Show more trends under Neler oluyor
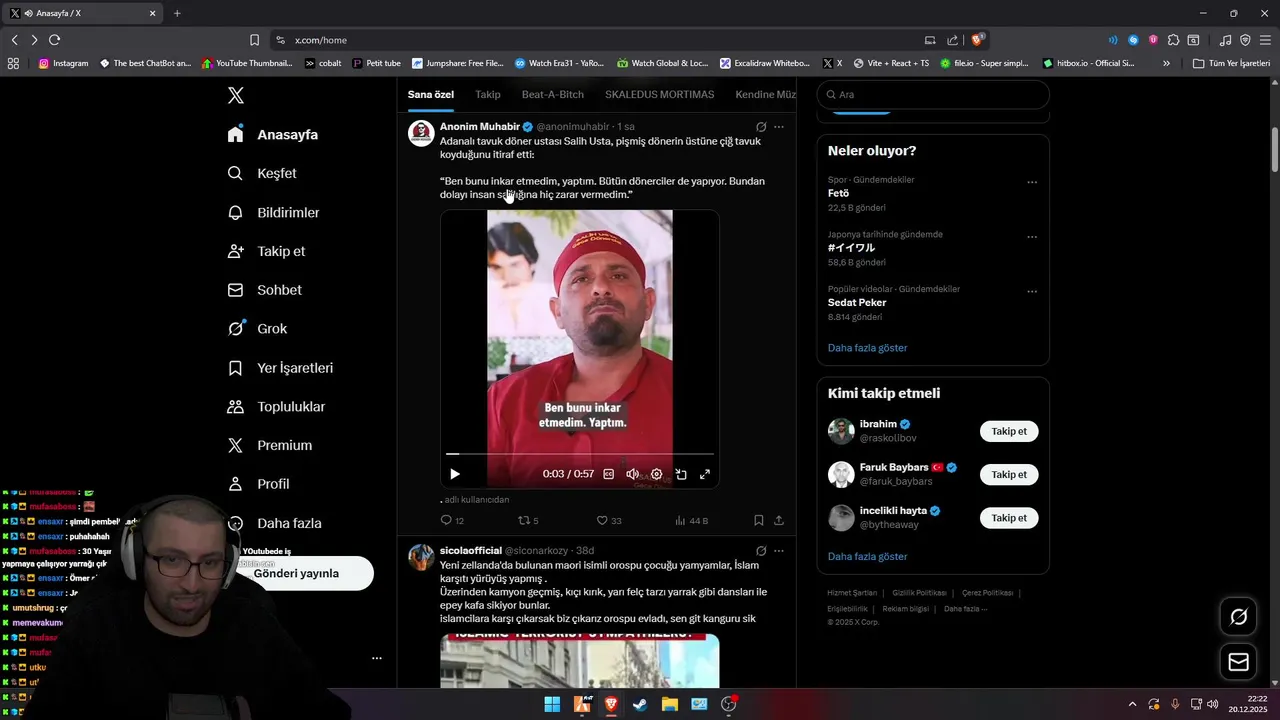 867,348
